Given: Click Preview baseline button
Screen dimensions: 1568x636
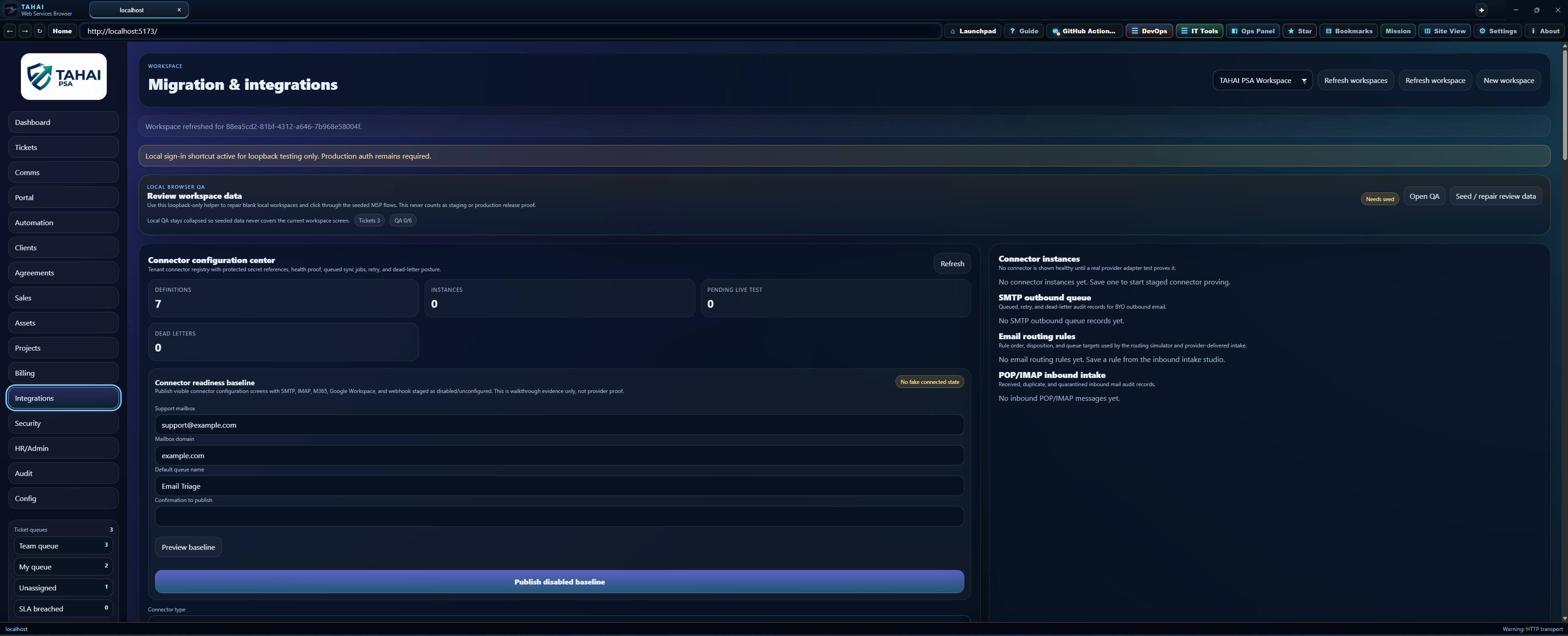Looking at the screenshot, I should 188,547.
